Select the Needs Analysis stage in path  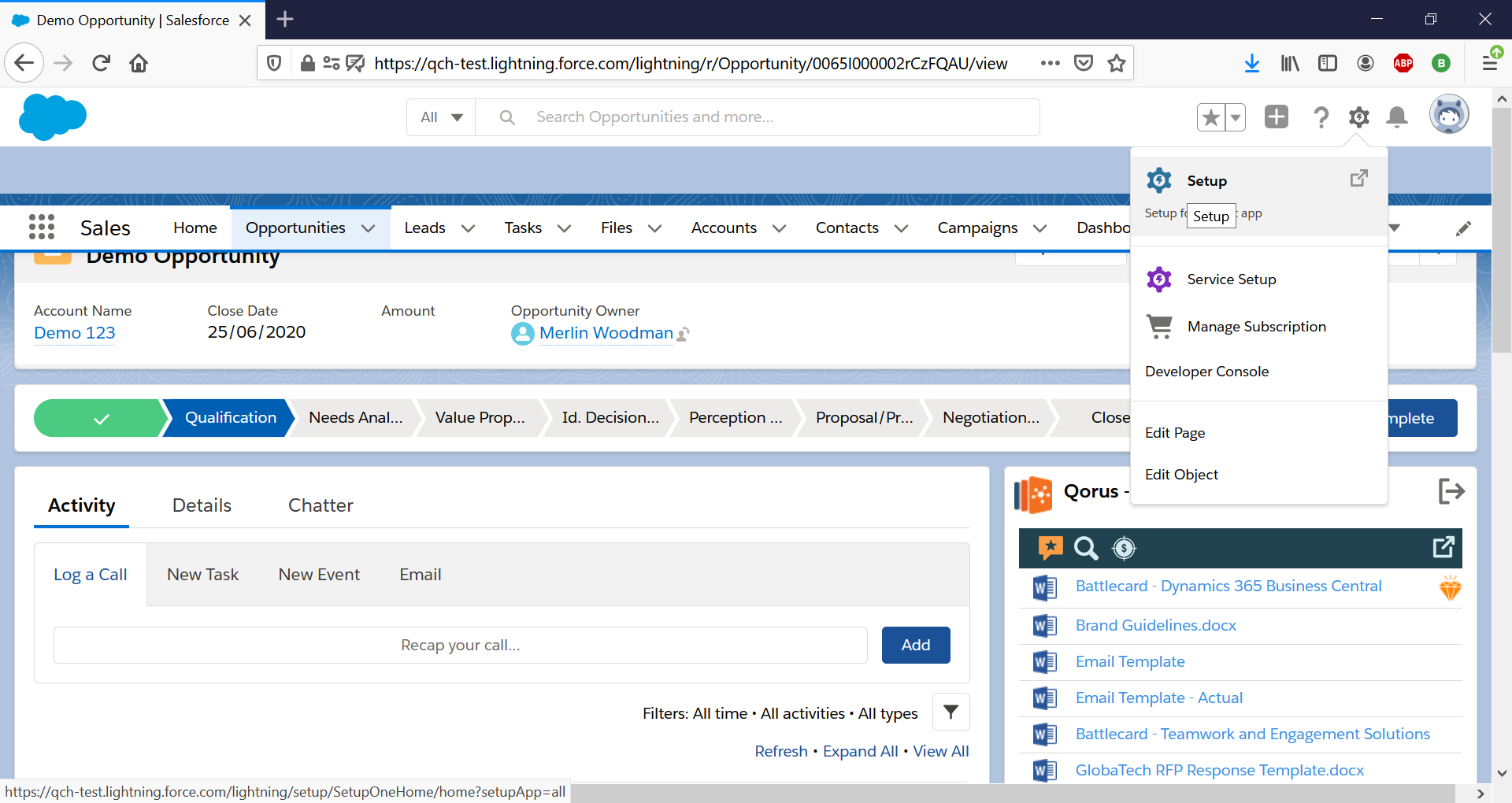355,418
